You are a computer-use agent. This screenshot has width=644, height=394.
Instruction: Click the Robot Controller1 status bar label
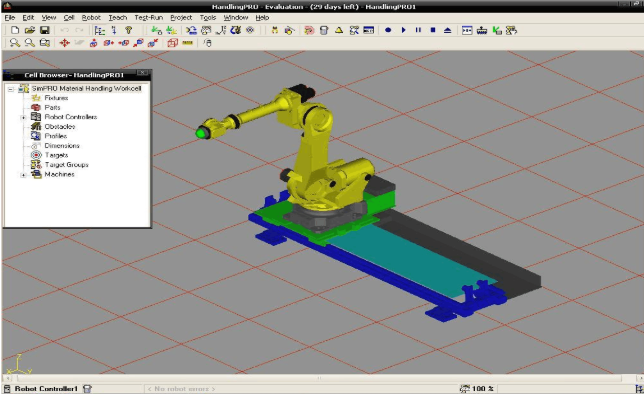tap(46, 388)
